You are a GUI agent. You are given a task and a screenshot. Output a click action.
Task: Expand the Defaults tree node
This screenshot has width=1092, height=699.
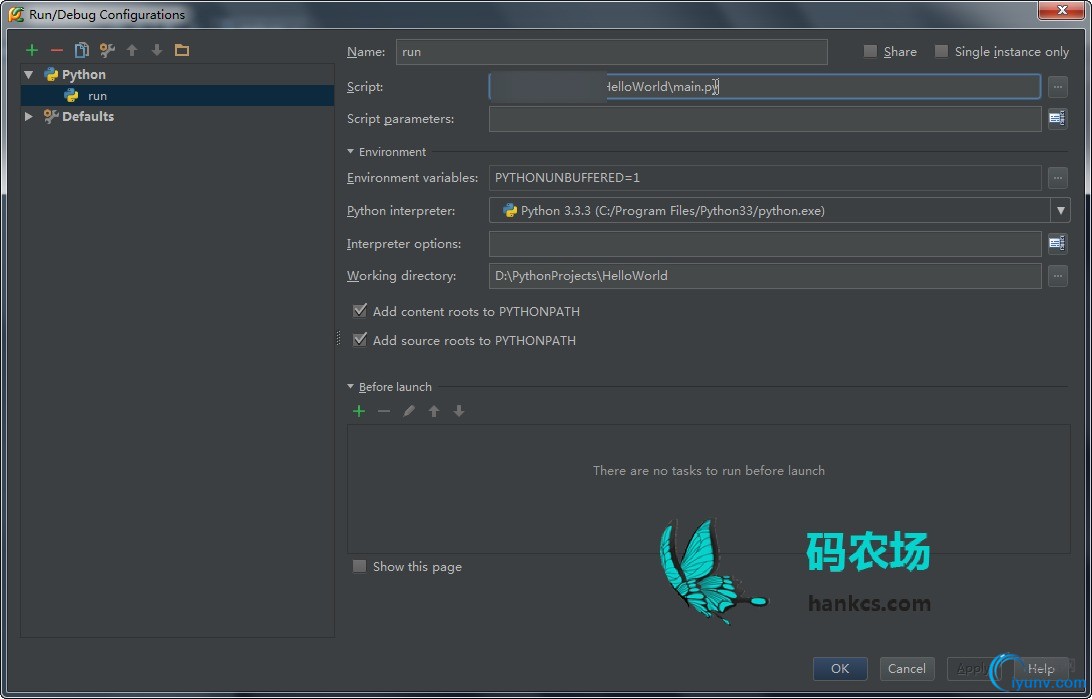[29, 116]
